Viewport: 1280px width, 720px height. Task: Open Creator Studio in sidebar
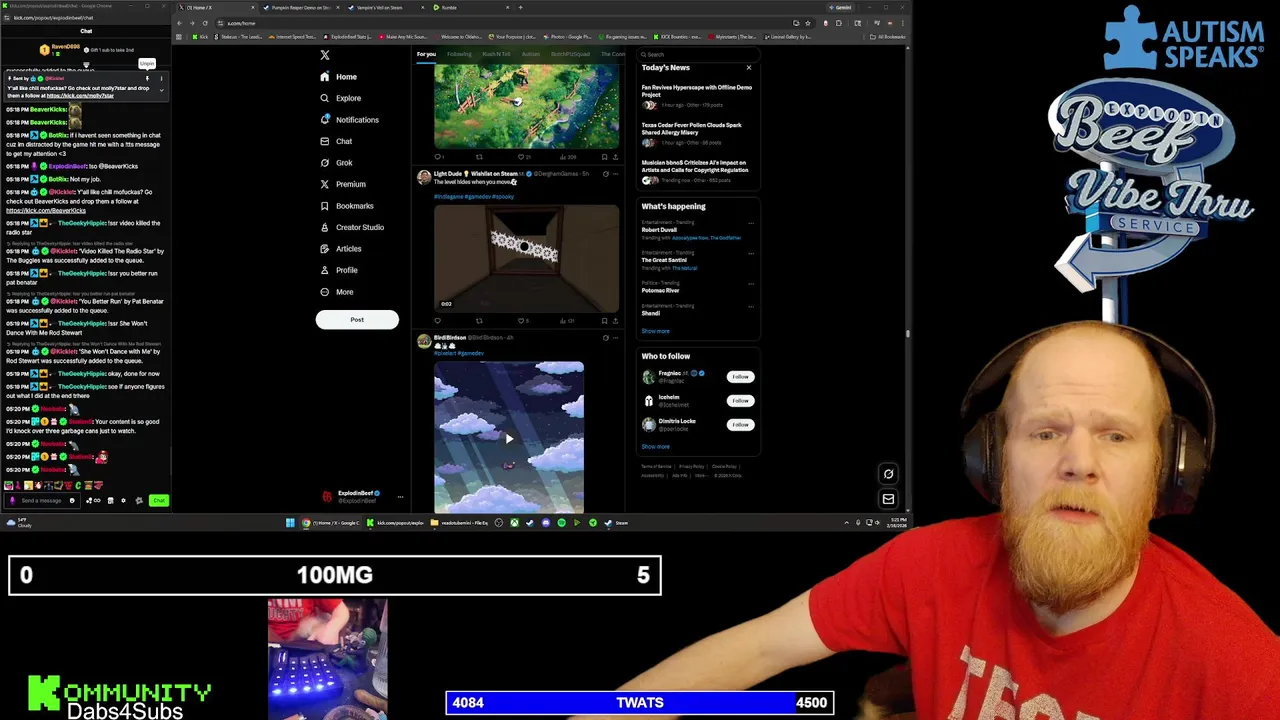click(x=351, y=227)
